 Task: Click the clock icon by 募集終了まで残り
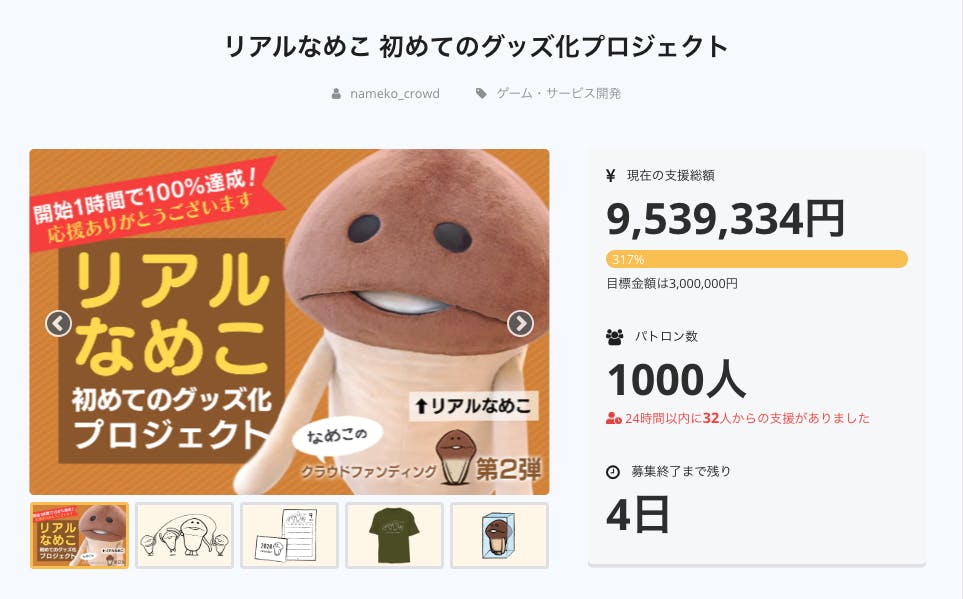pyautogui.click(x=613, y=472)
